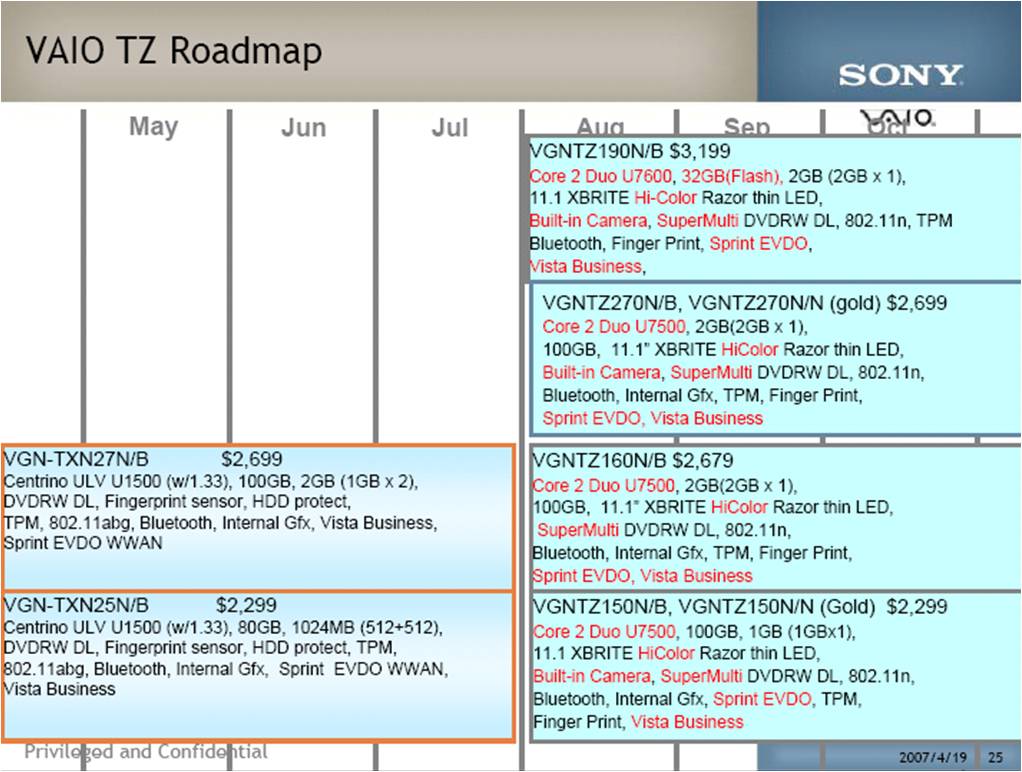Click the SONY logo
This screenshot has width=1022, height=772.
[901, 75]
